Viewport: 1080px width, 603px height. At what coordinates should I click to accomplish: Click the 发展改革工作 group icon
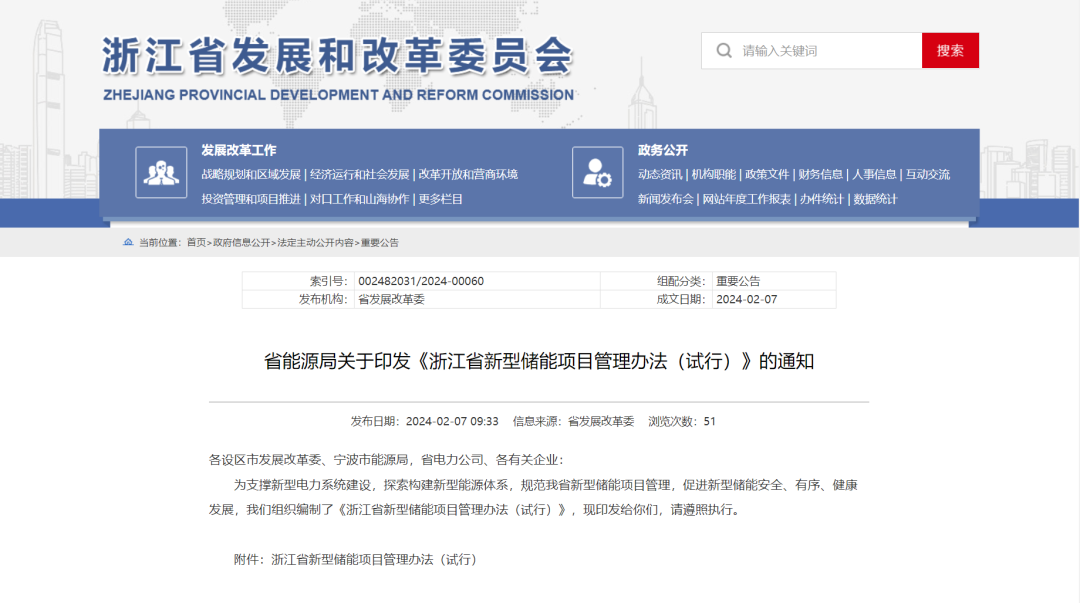tap(161, 173)
